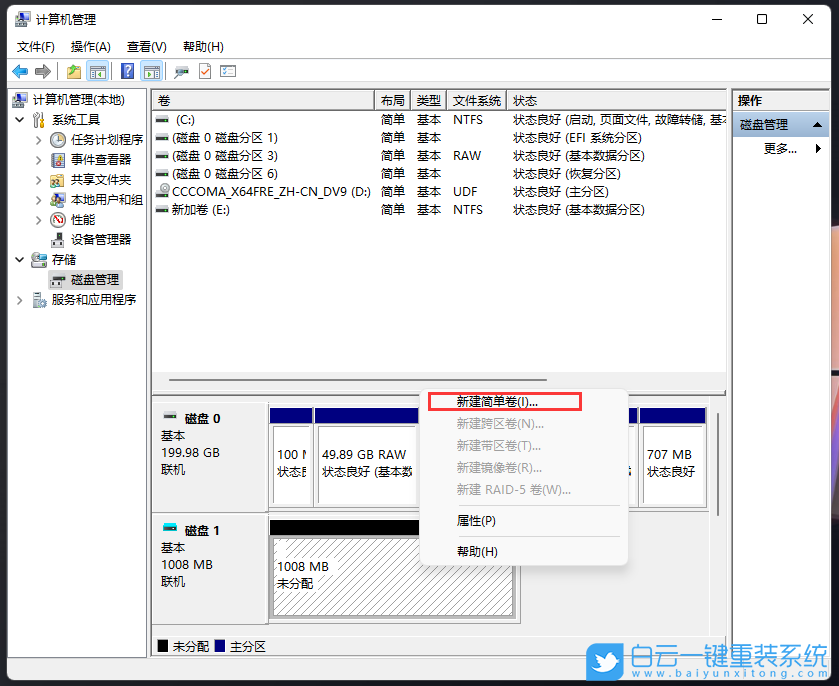Toggle the action pane icon
The height and width of the screenshot is (686, 839).
pyautogui.click(x=151, y=71)
